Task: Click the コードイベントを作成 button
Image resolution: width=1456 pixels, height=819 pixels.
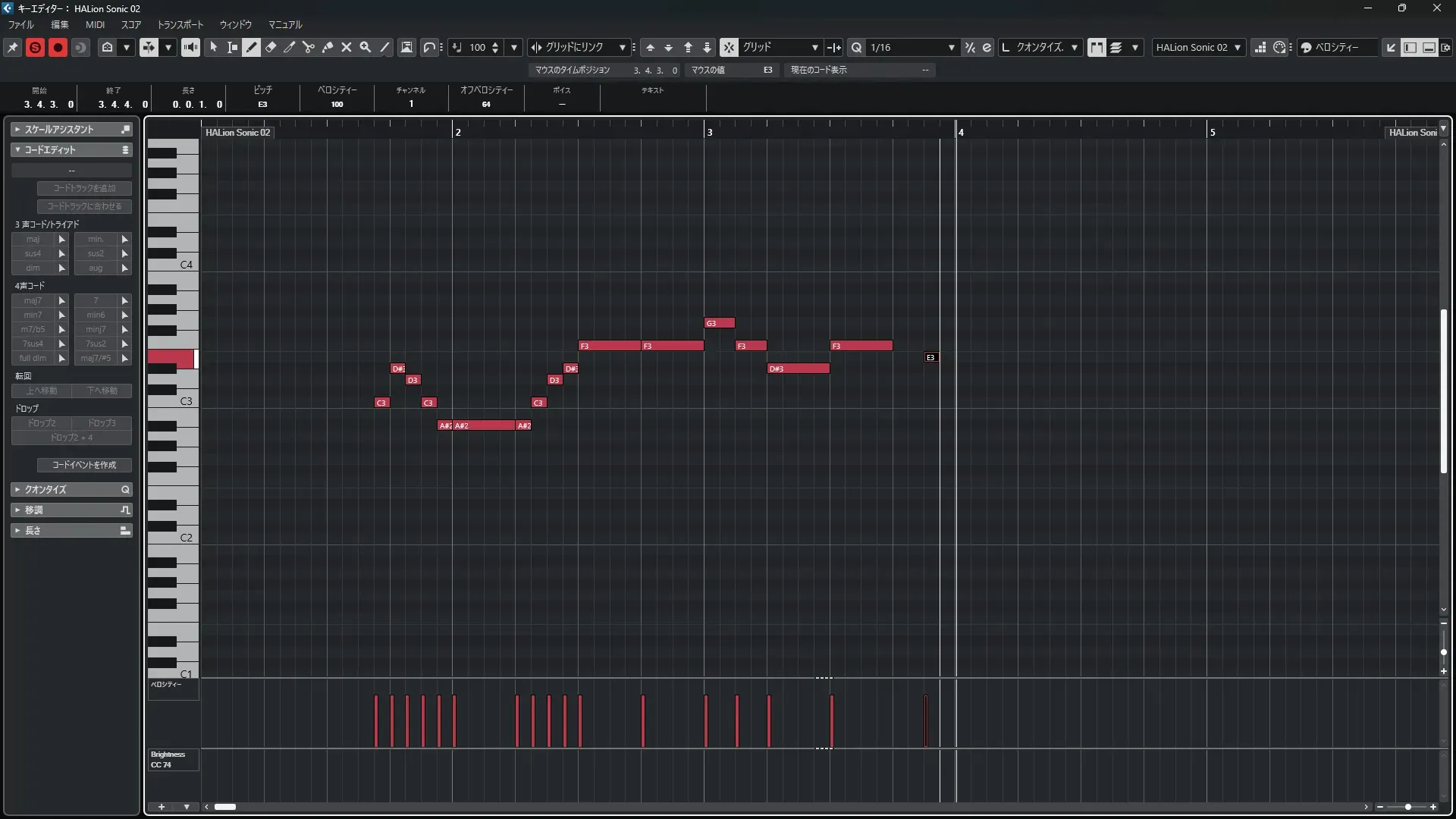Action: (x=84, y=465)
